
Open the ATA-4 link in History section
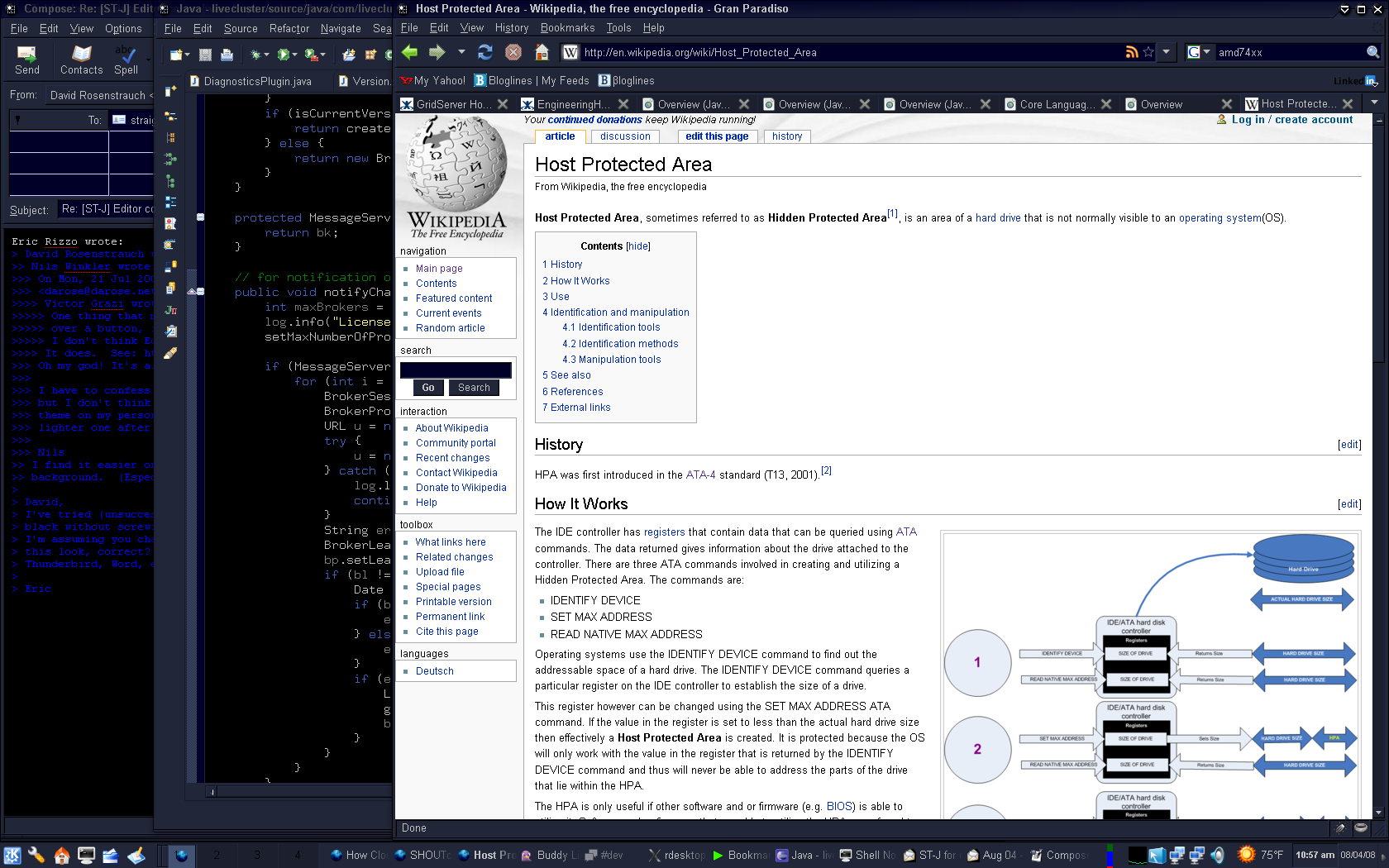[x=700, y=475]
